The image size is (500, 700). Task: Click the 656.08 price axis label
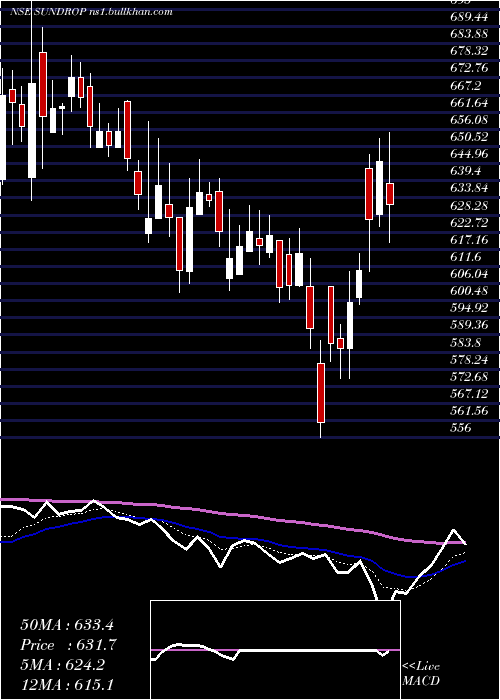coord(469,120)
